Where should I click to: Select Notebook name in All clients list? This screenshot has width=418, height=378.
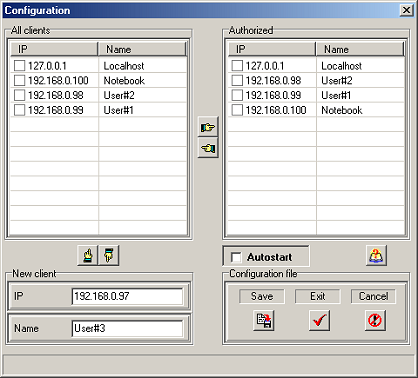(124, 81)
